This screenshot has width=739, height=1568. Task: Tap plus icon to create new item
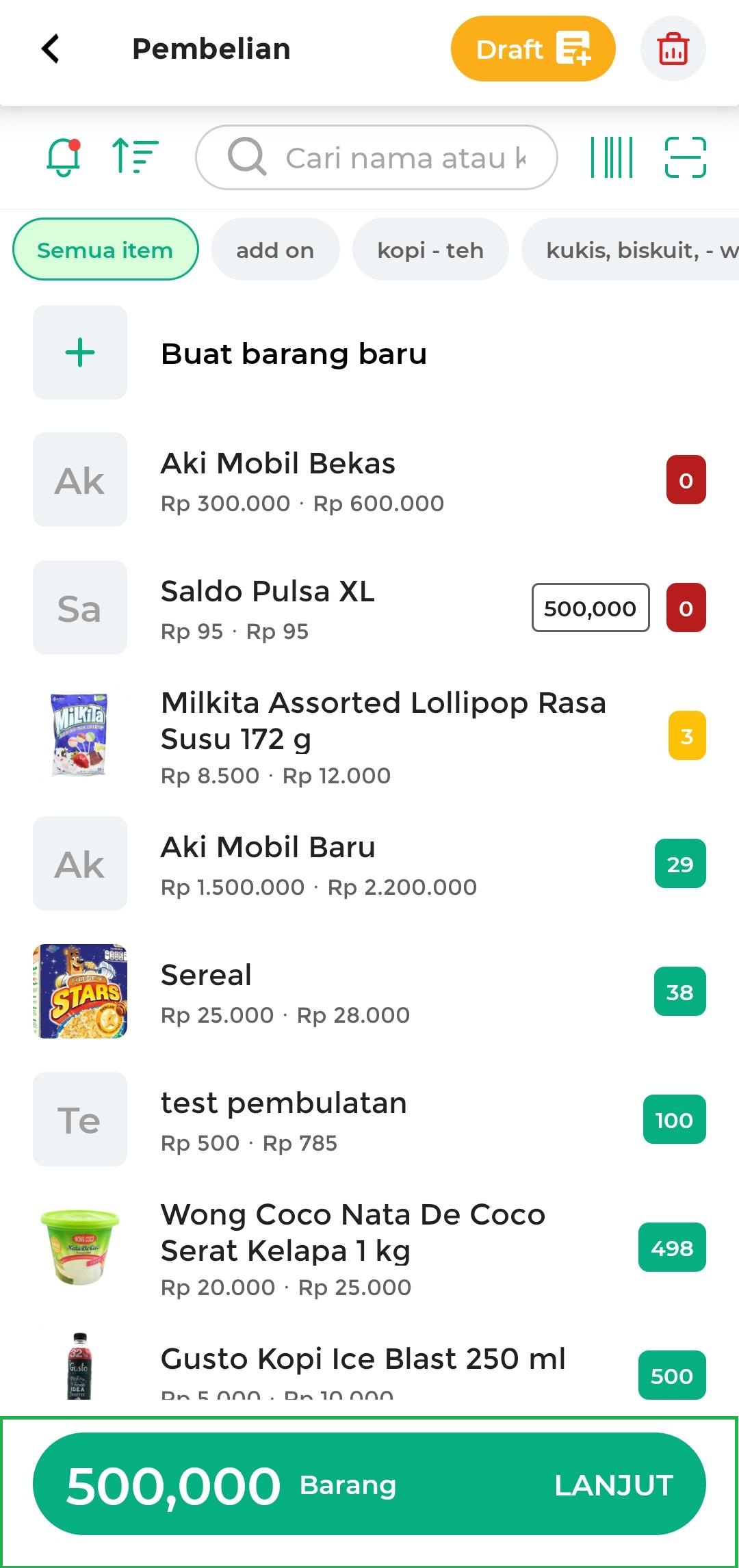pos(80,352)
